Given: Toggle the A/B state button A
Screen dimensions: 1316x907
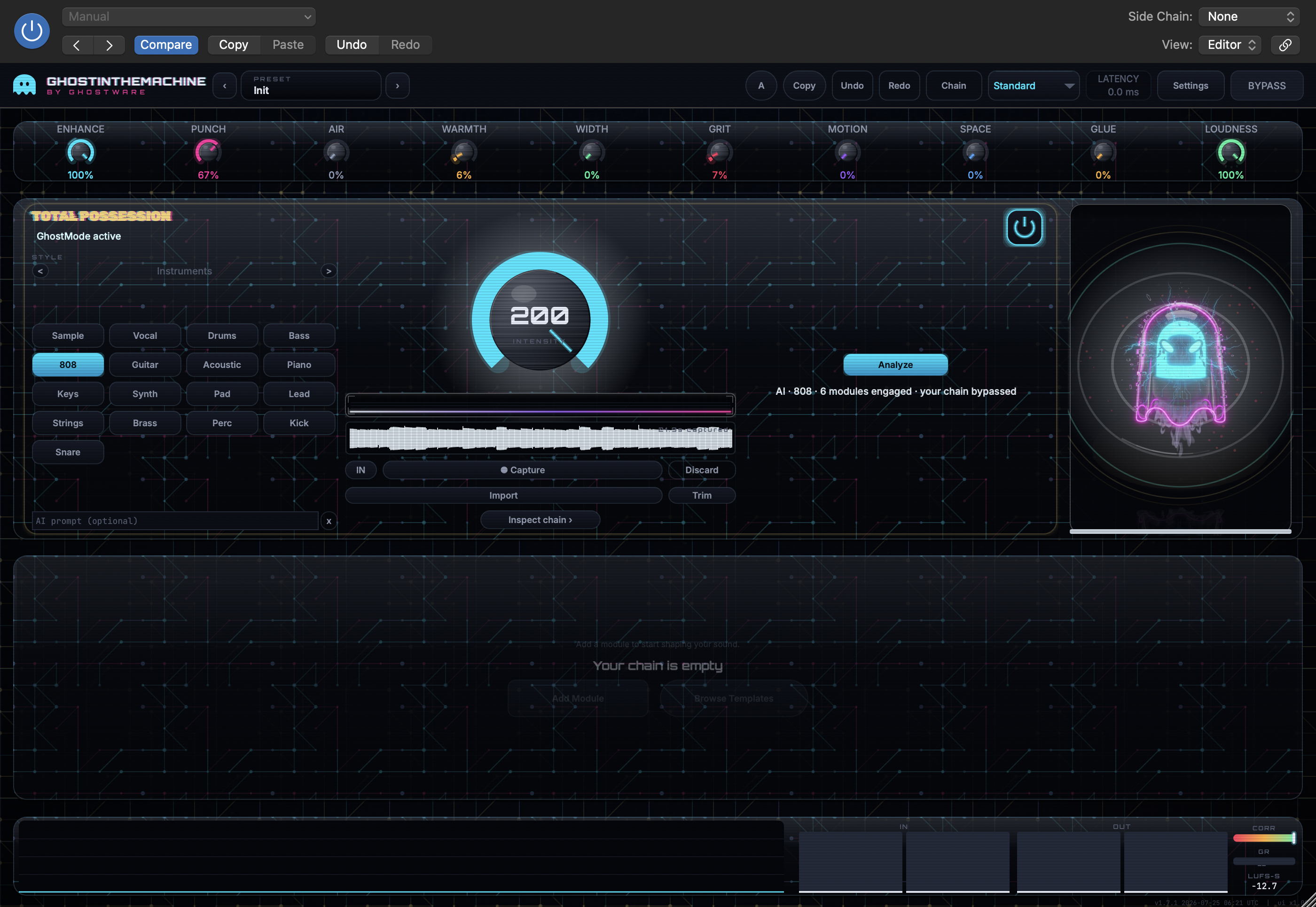Looking at the screenshot, I should coord(761,86).
